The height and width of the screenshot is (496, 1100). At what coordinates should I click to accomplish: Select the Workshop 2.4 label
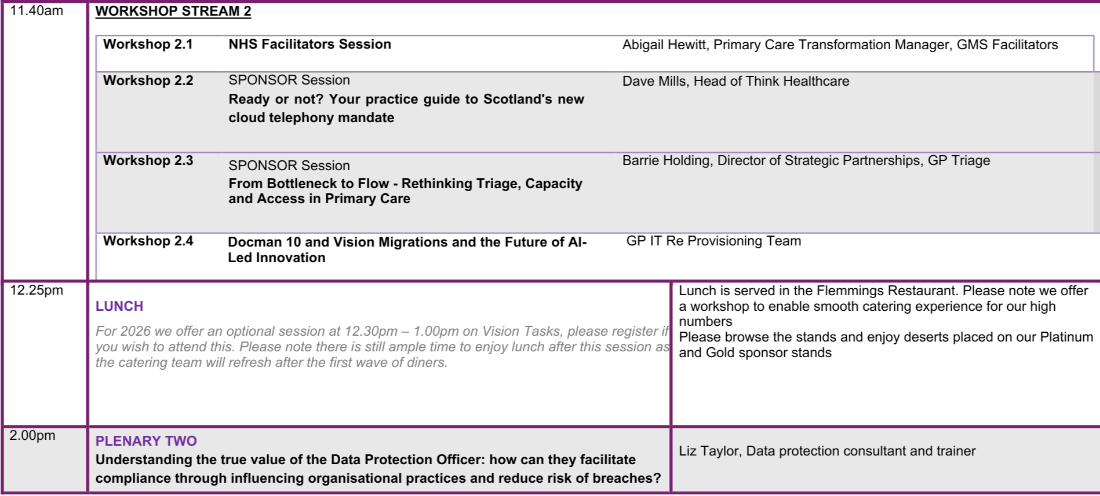pyautogui.click(x=148, y=241)
